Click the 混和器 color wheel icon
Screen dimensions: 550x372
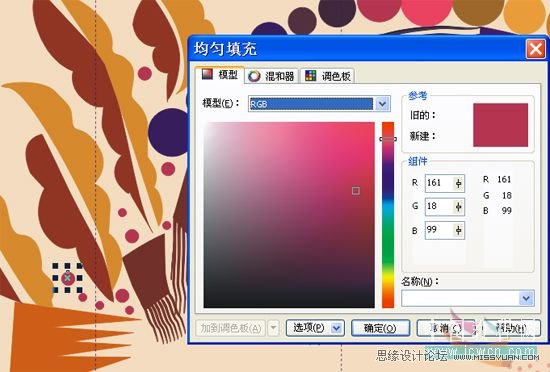(x=254, y=76)
